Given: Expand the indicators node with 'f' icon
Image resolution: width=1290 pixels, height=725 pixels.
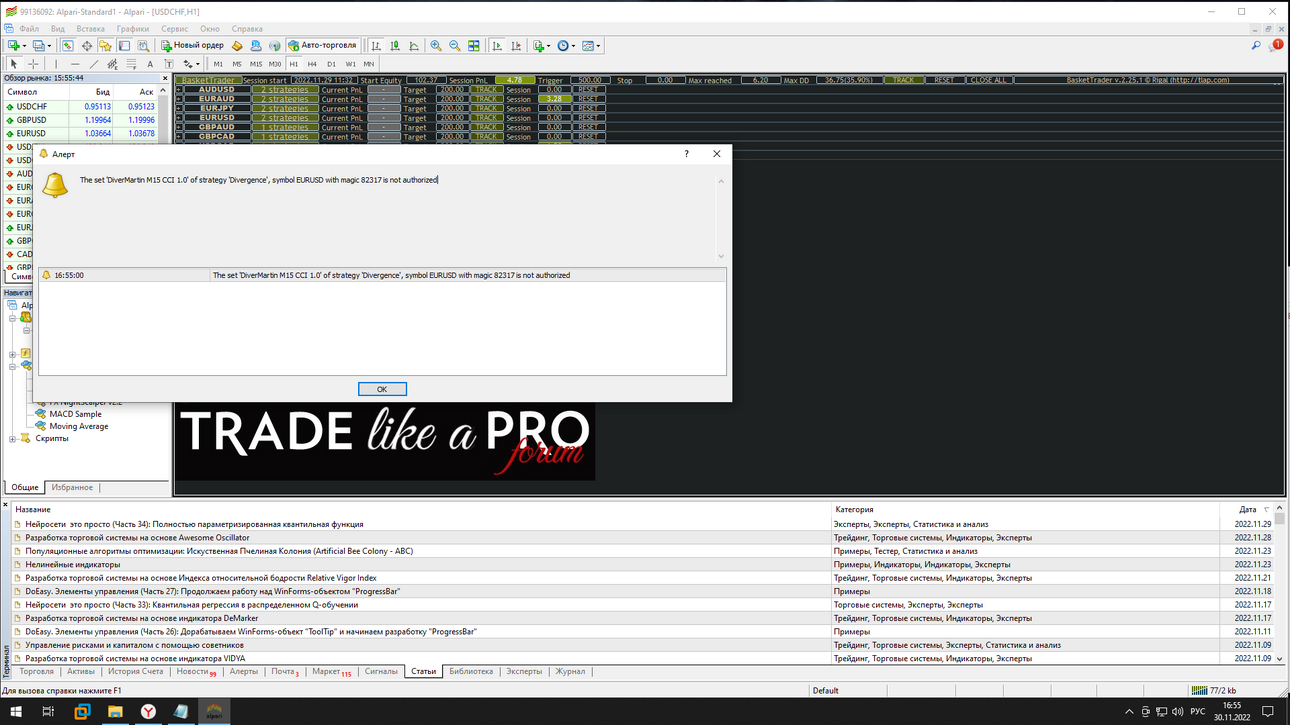Looking at the screenshot, I should [12, 354].
